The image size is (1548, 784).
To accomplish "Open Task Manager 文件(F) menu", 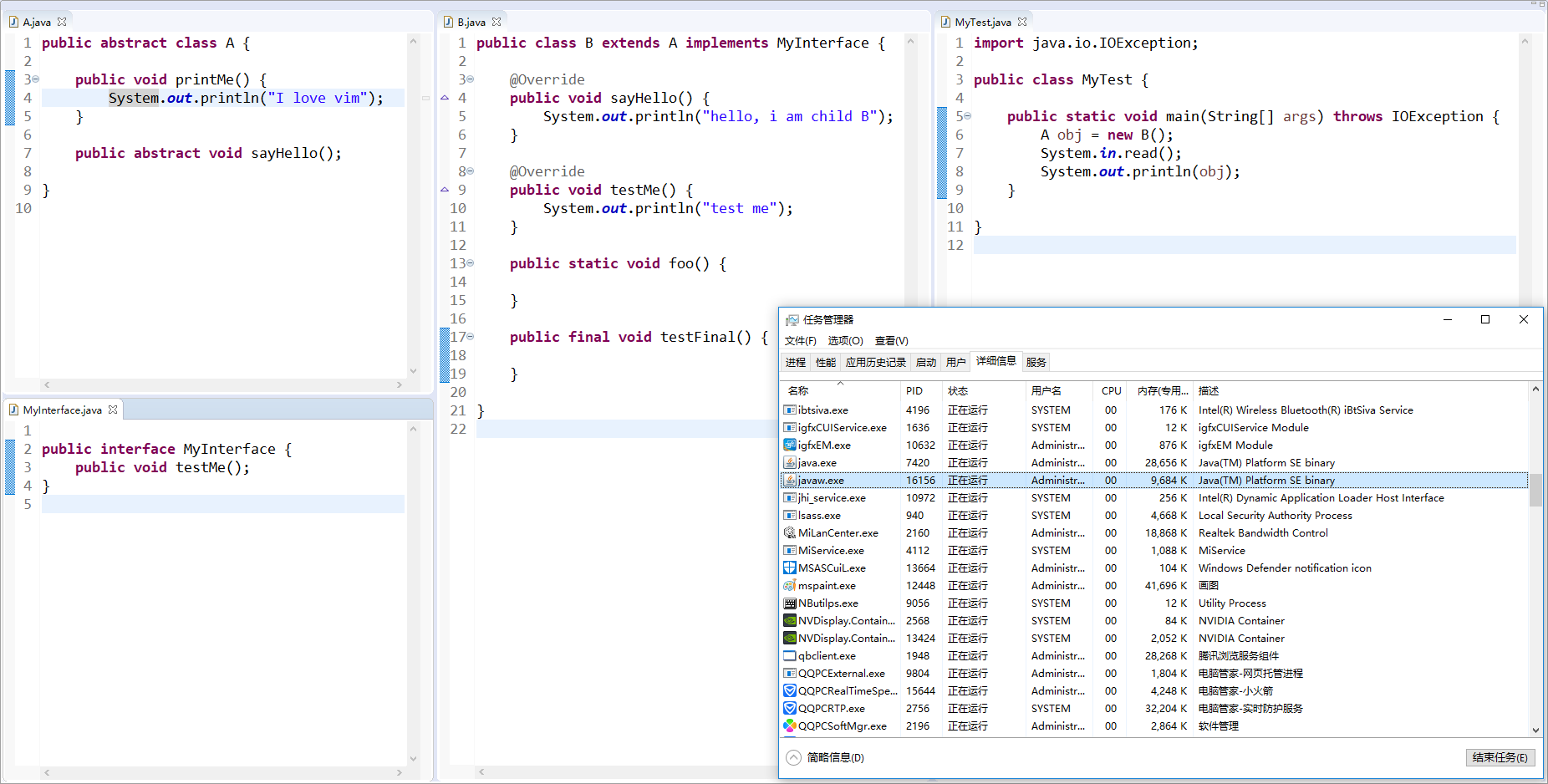I will [801, 341].
